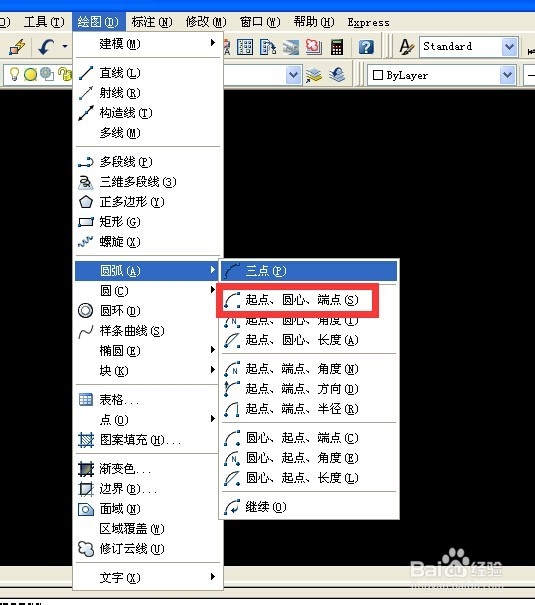Select the 圆环(D) donut icon

click(x=86, y=311)
